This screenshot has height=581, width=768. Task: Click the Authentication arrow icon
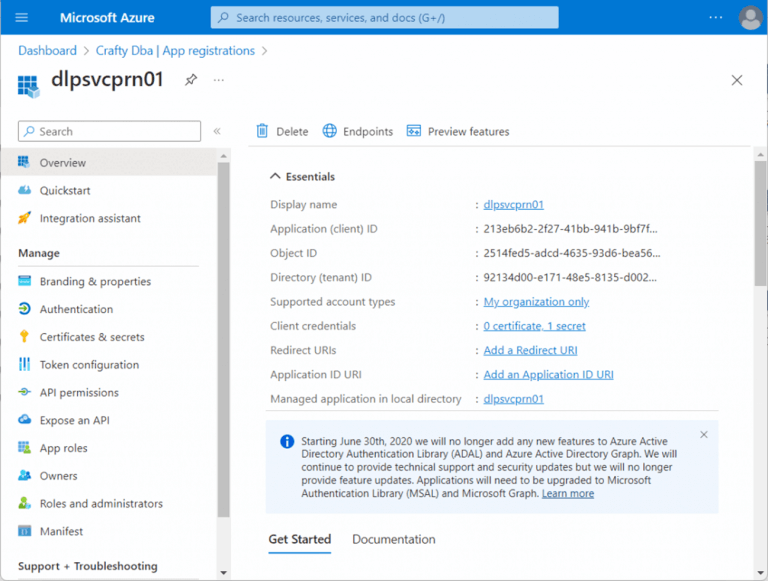coord(24,309)
